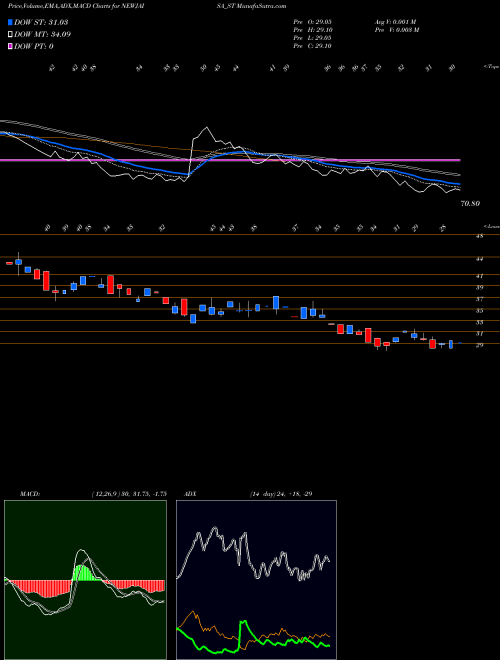The height and width of the screenshot is (660, 500).
Task: Click the tall blue candlestick near price 37
Action: 276,303
